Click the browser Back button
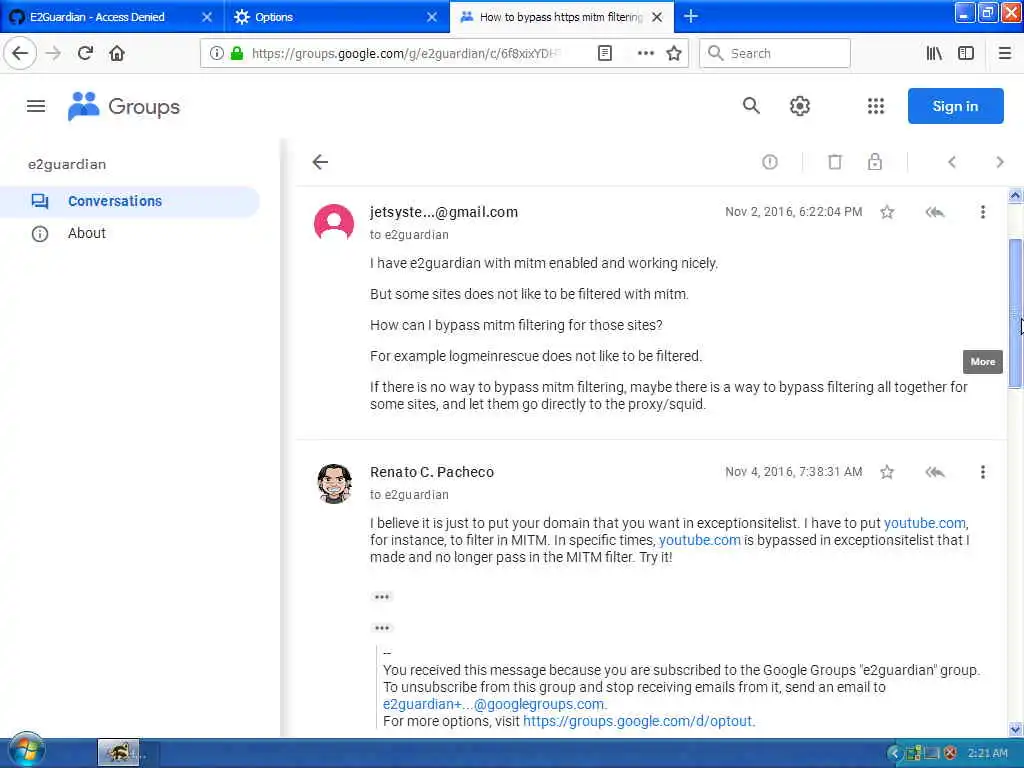This screenshot has width=1024, height=768. (x=20, y=53)
